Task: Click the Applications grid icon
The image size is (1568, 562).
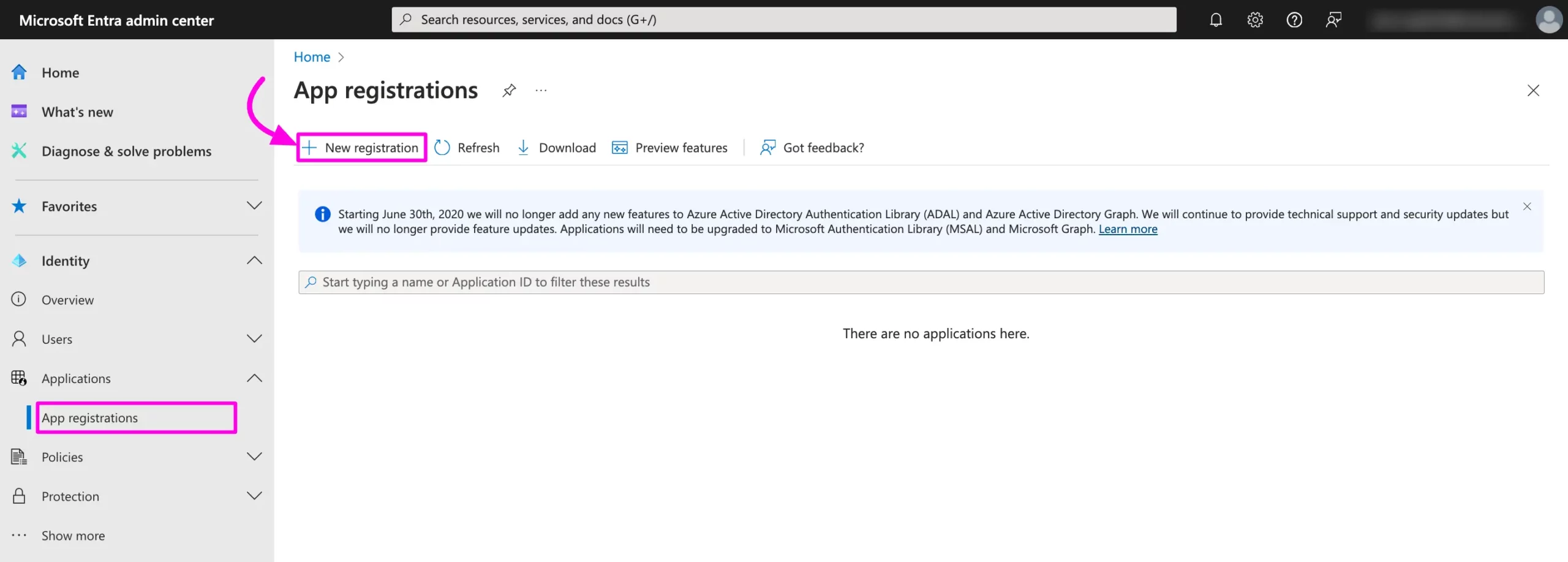Action: coord(19,378)
